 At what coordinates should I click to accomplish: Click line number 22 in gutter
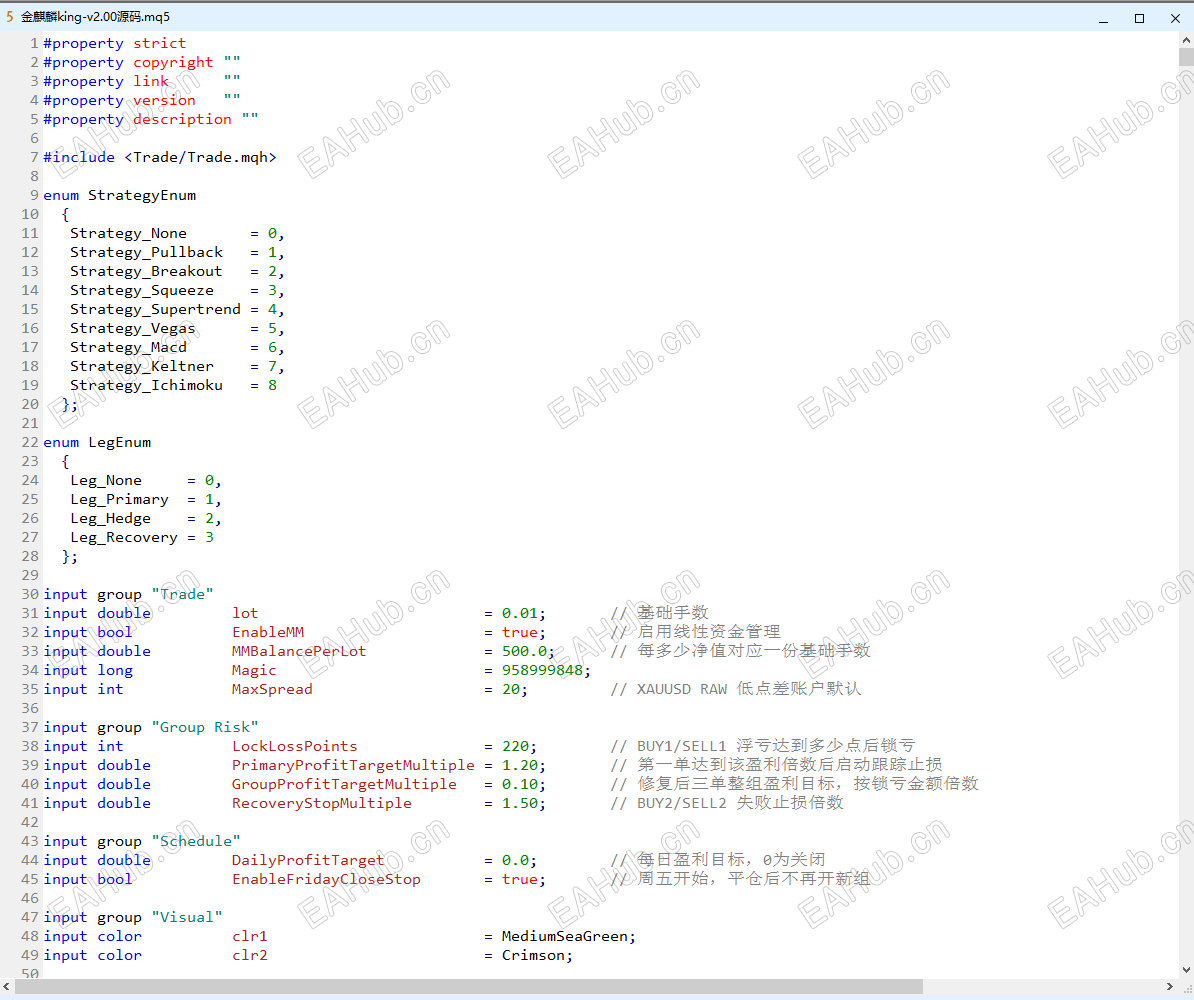[x=30, y=442]
